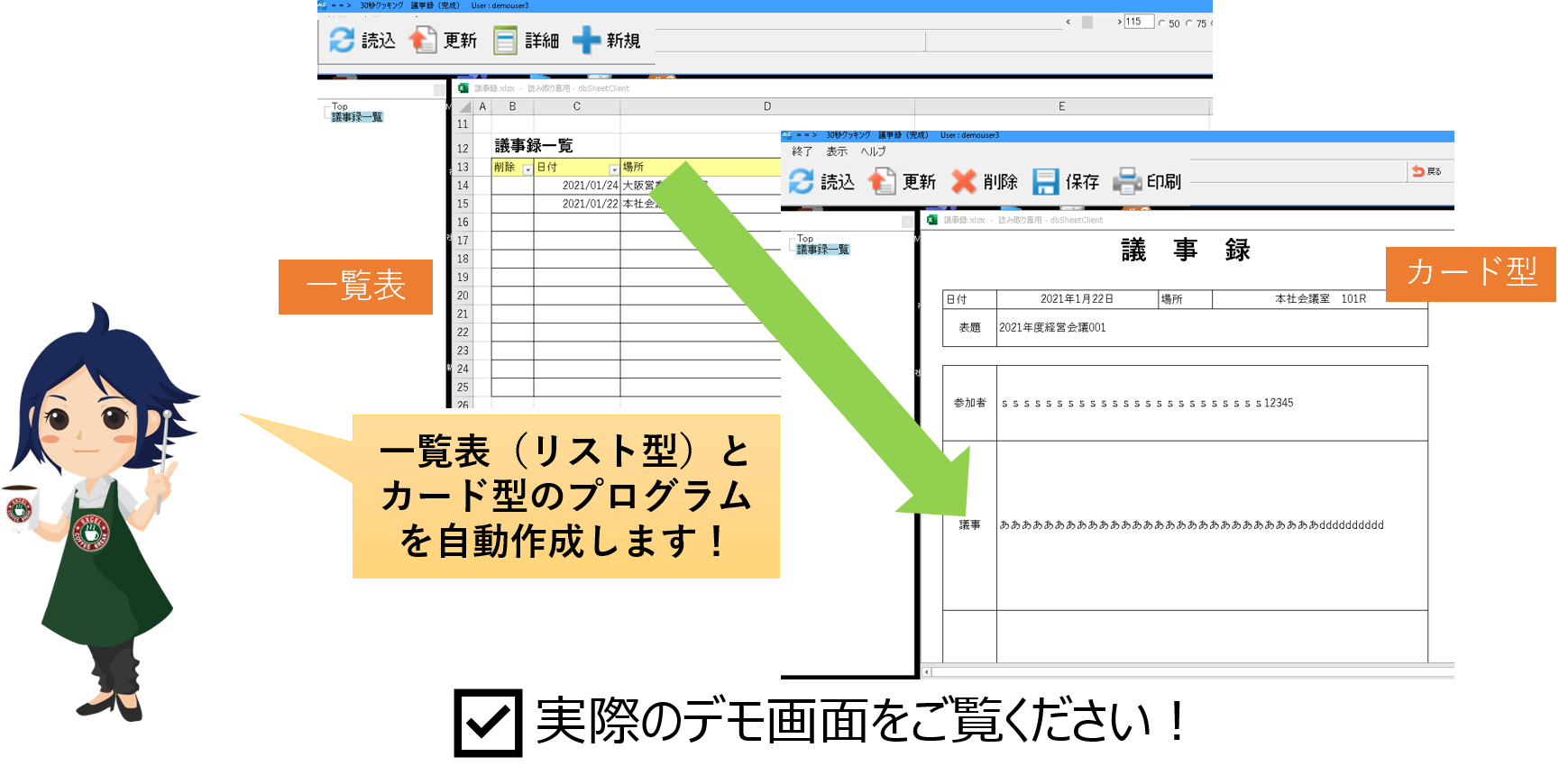Viewport: 1559px width, 784px height.
Task: Click 読込 (load) icon in card window
Action: (x=801, y=181)
